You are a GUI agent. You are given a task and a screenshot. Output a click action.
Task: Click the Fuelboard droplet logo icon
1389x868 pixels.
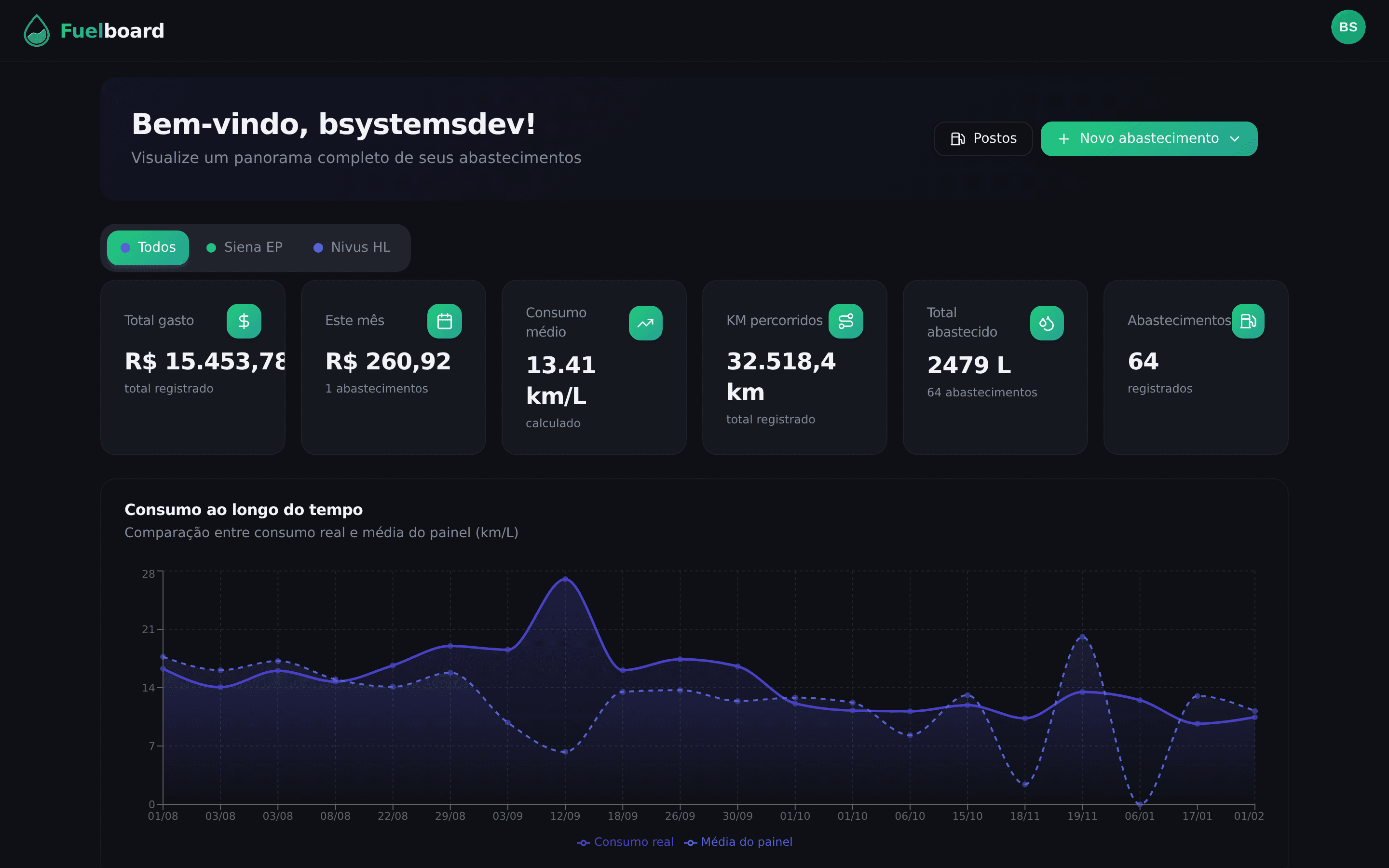36,30
